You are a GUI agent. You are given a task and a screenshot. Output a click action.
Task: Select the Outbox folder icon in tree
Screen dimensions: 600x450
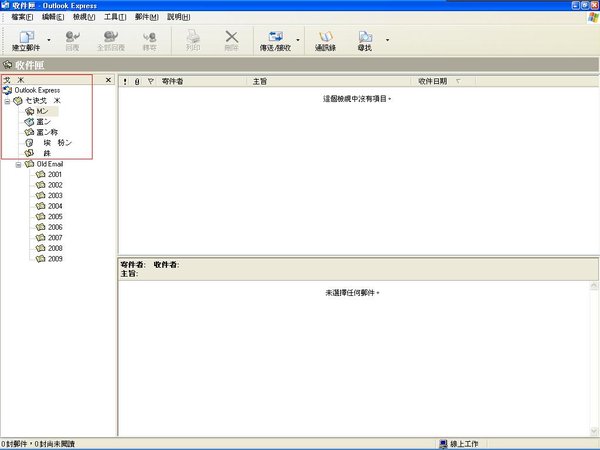(x=29, y=122)
